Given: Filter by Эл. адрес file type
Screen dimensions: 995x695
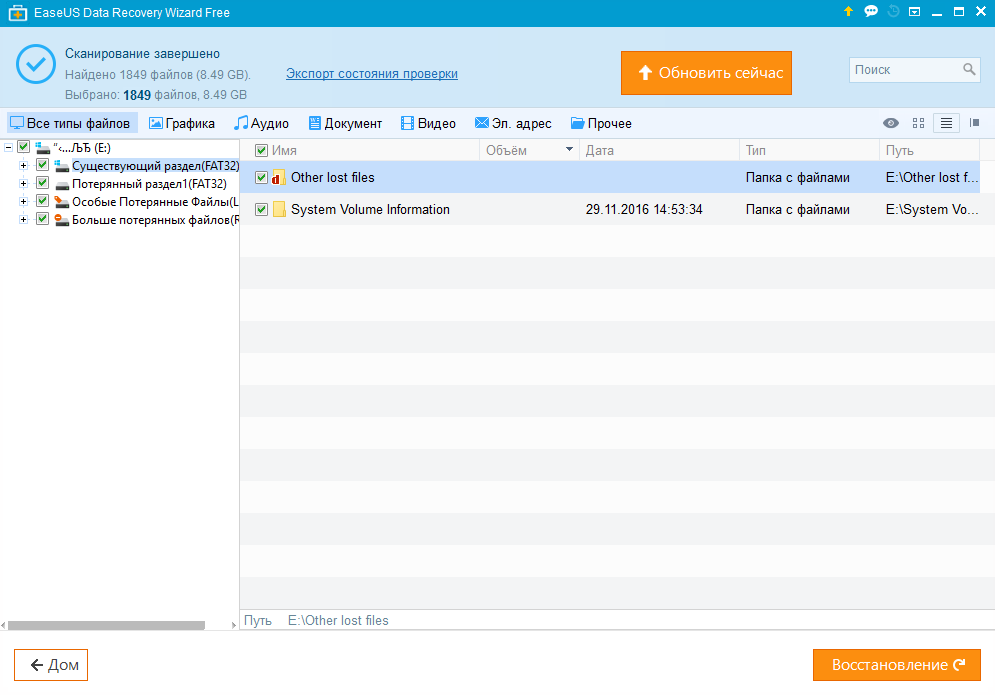Looking at the screenshot, I should pos(513,123).
